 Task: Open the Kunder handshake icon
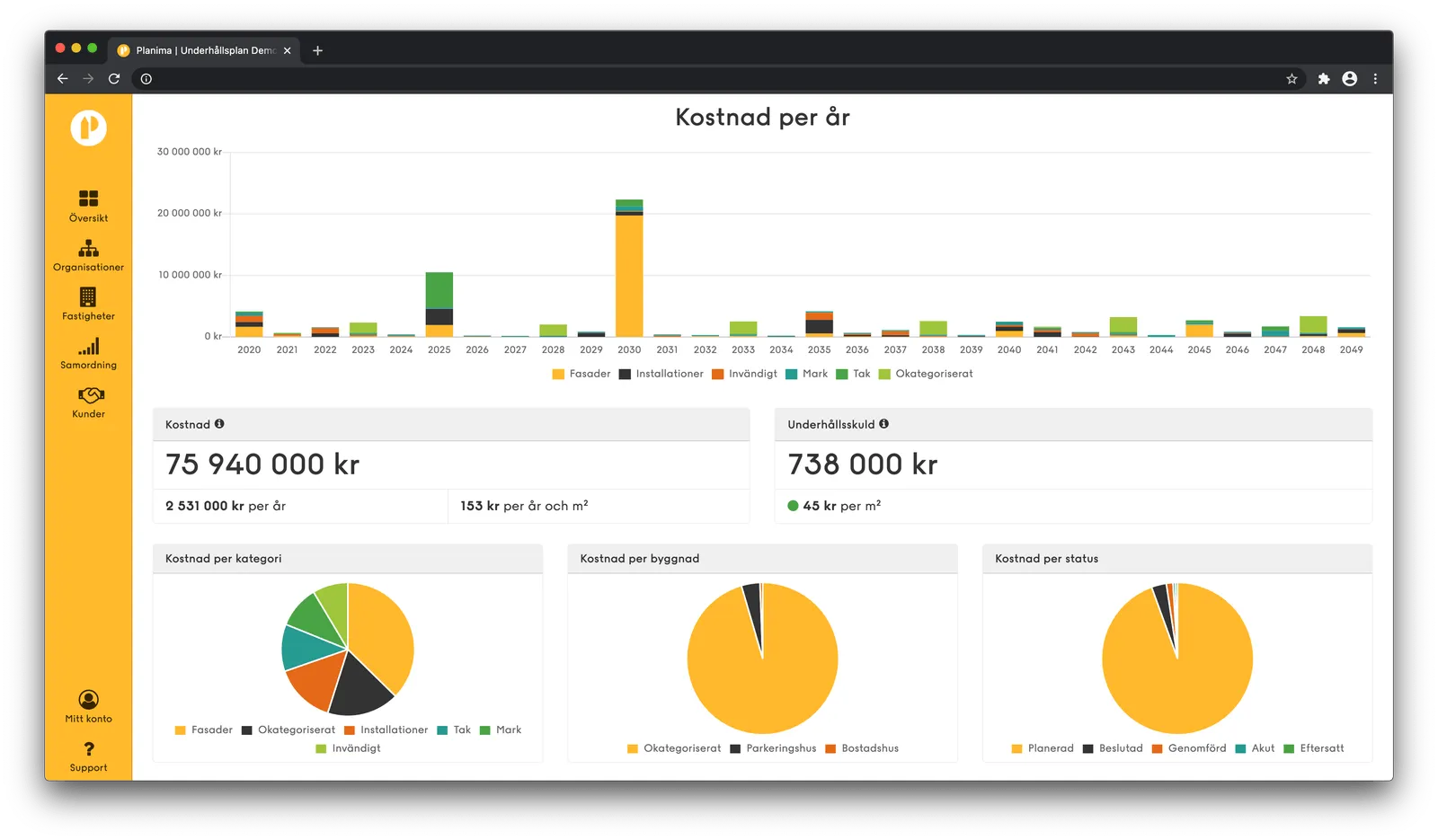[x=91, y=395]
